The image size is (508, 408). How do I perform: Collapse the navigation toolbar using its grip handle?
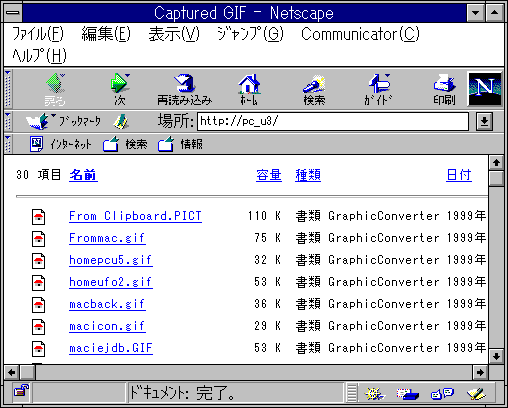pos(8,89)
